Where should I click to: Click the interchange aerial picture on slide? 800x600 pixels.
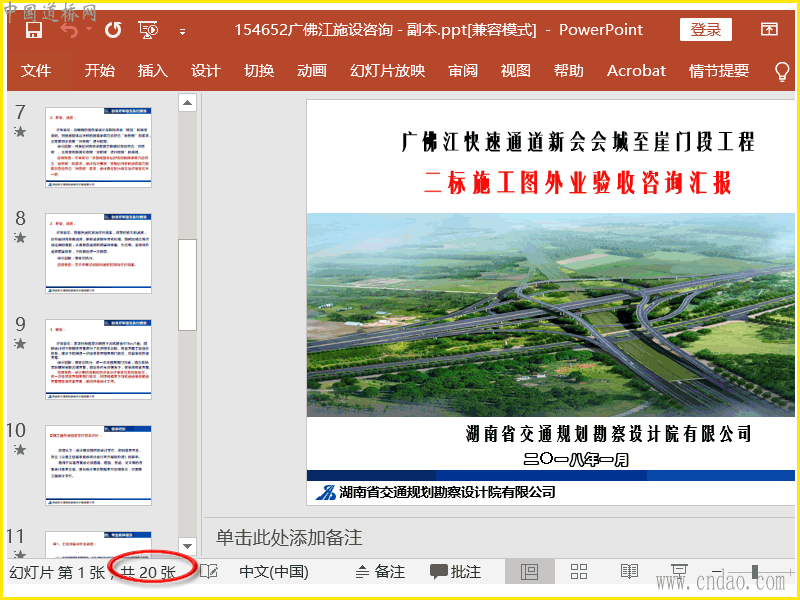[x=551, y=314]
